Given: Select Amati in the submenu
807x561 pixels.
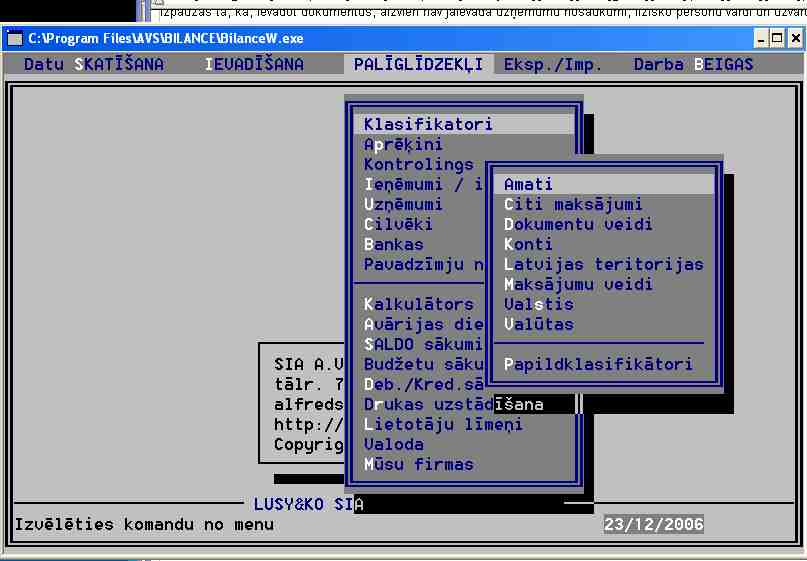Looking at the screenshot, I should click(528, 184).
